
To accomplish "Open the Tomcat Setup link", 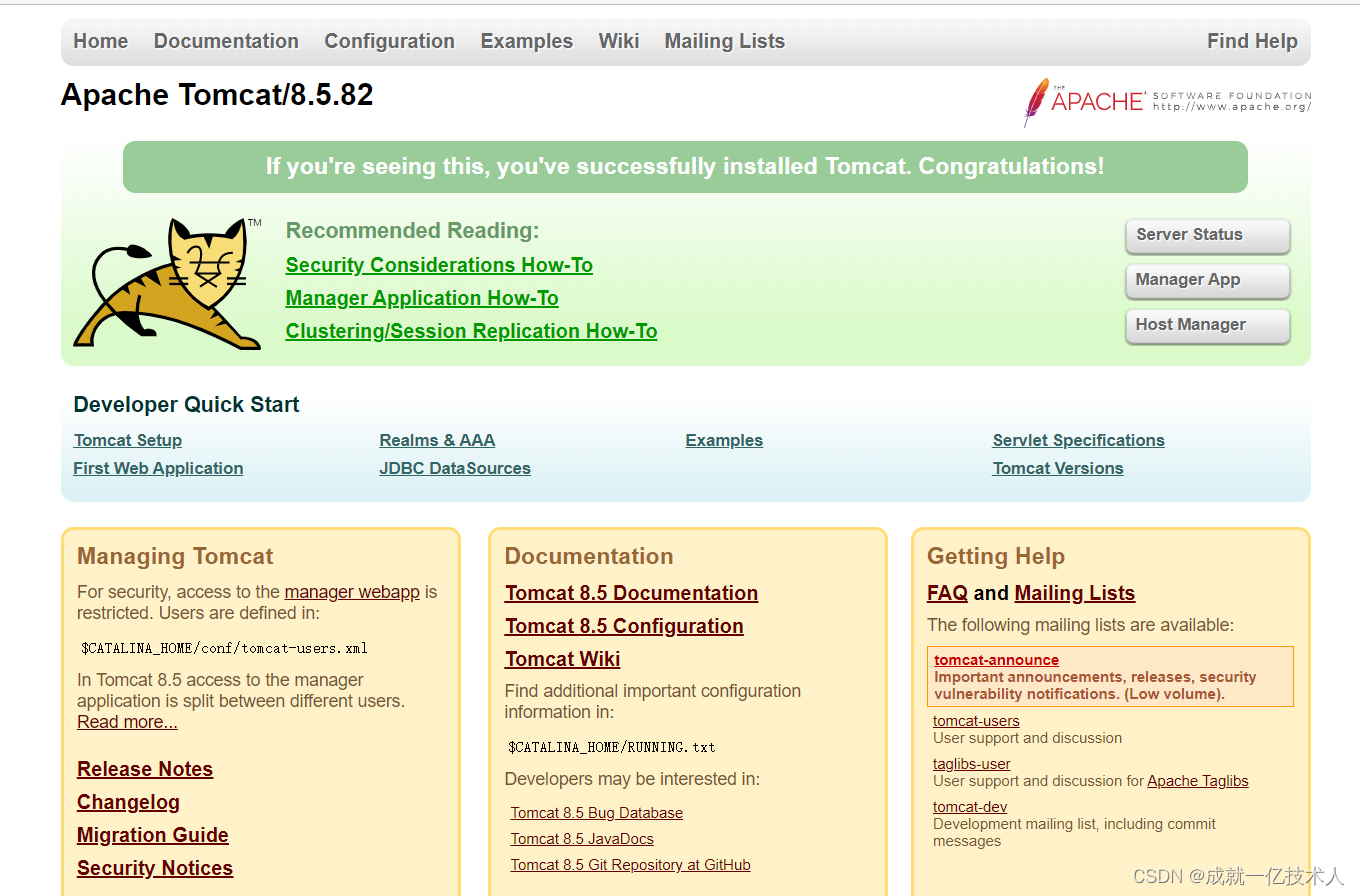I will pos(128,440).
